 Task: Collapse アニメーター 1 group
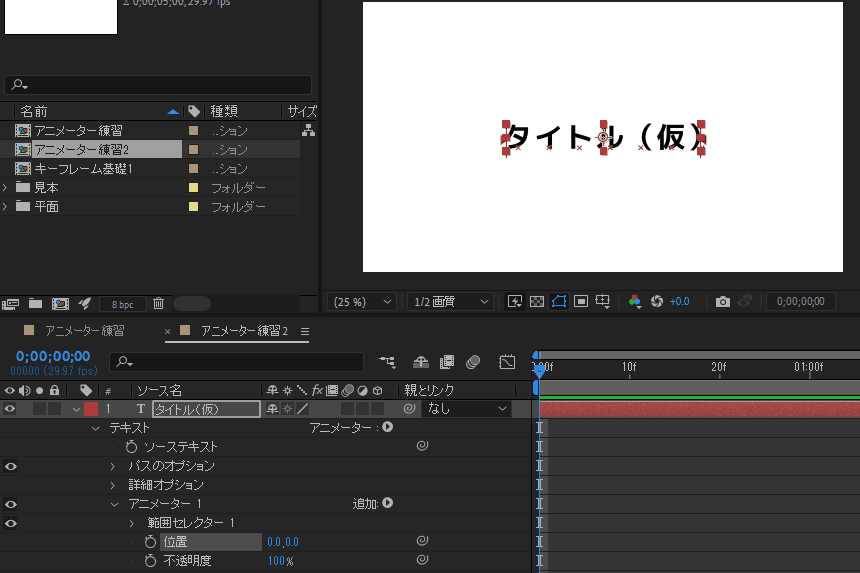point(114,504)
